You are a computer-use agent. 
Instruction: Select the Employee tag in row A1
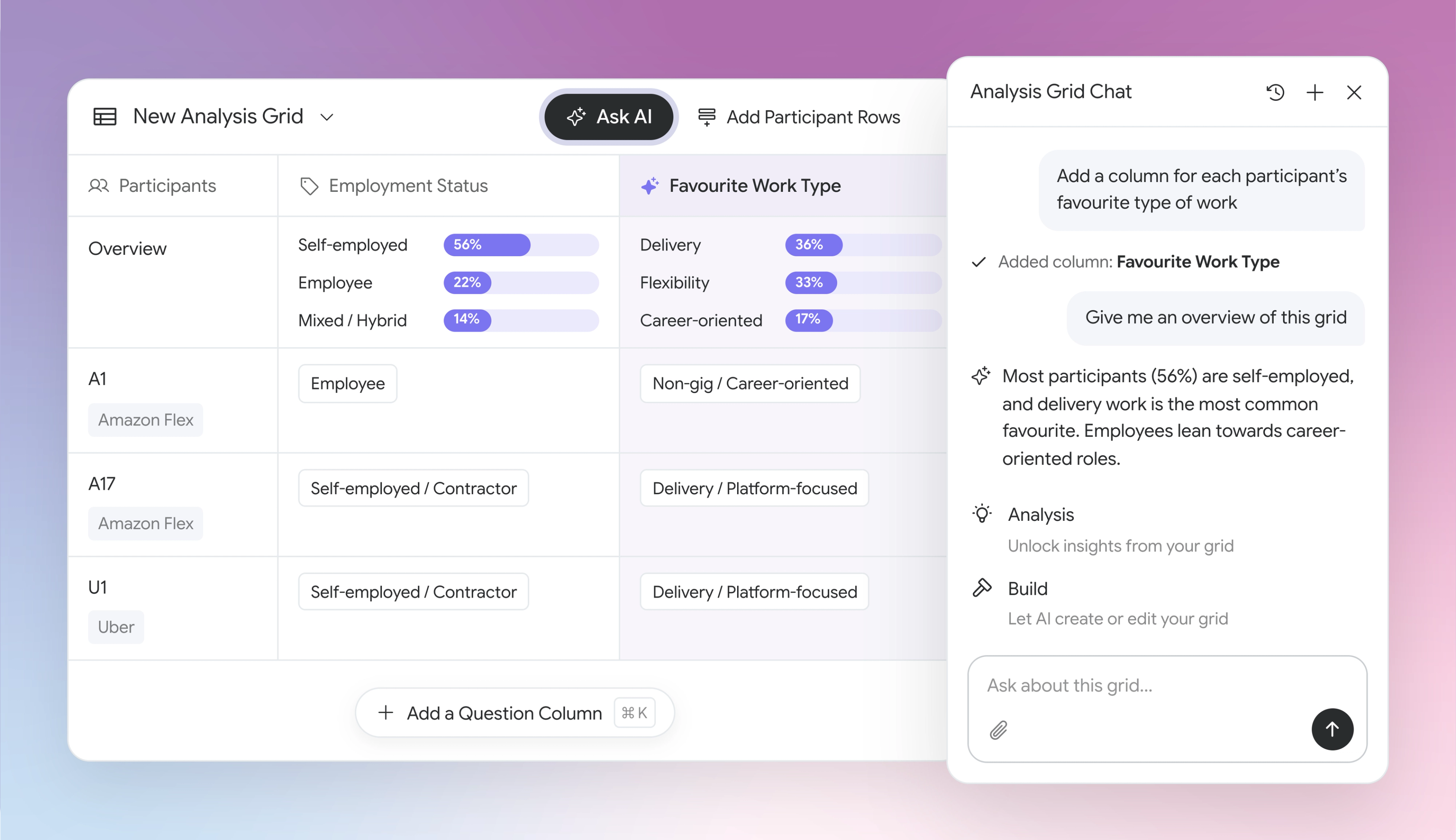(x=347, y=384)
